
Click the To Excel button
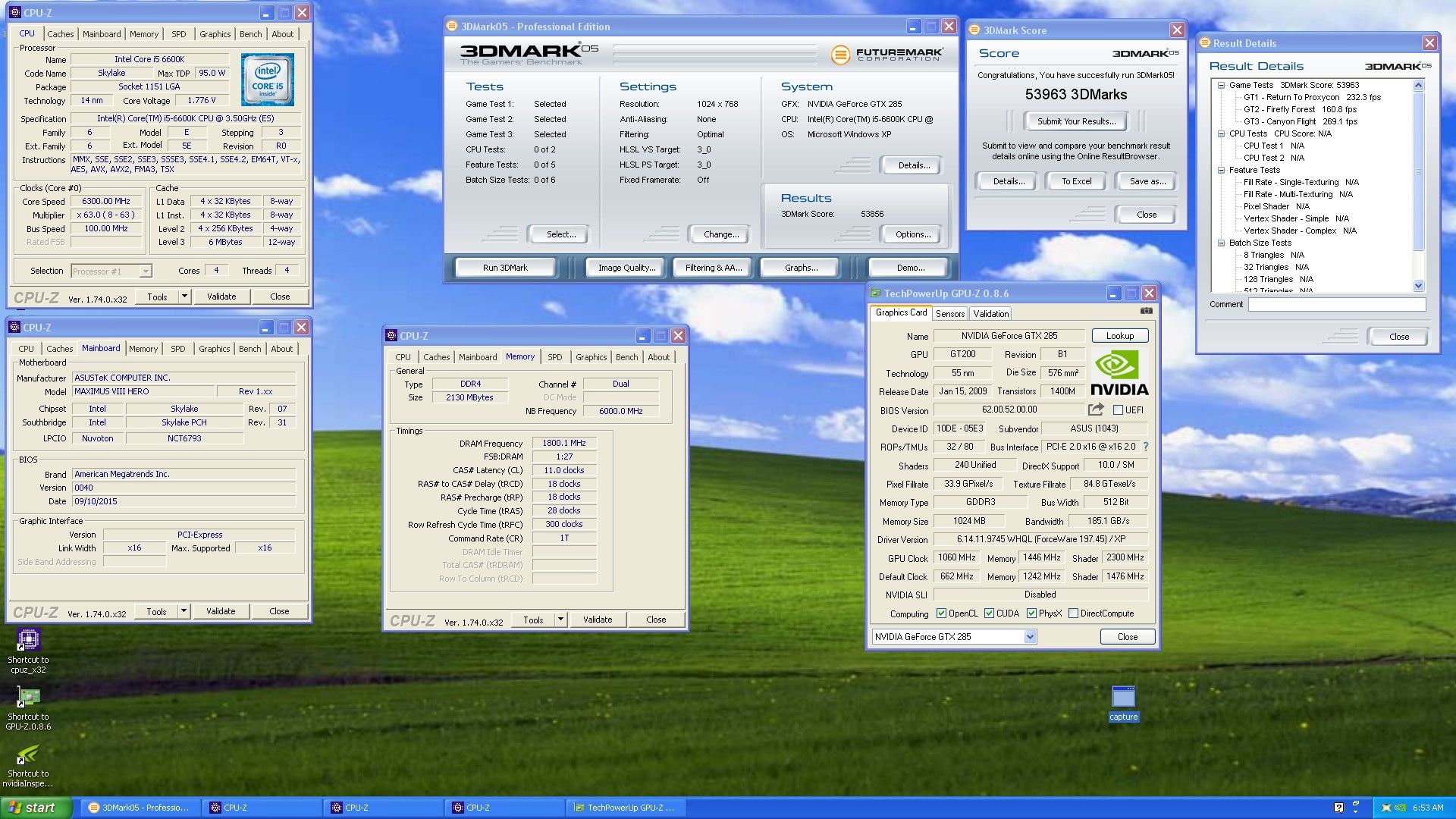click(x=1076, y=181)
